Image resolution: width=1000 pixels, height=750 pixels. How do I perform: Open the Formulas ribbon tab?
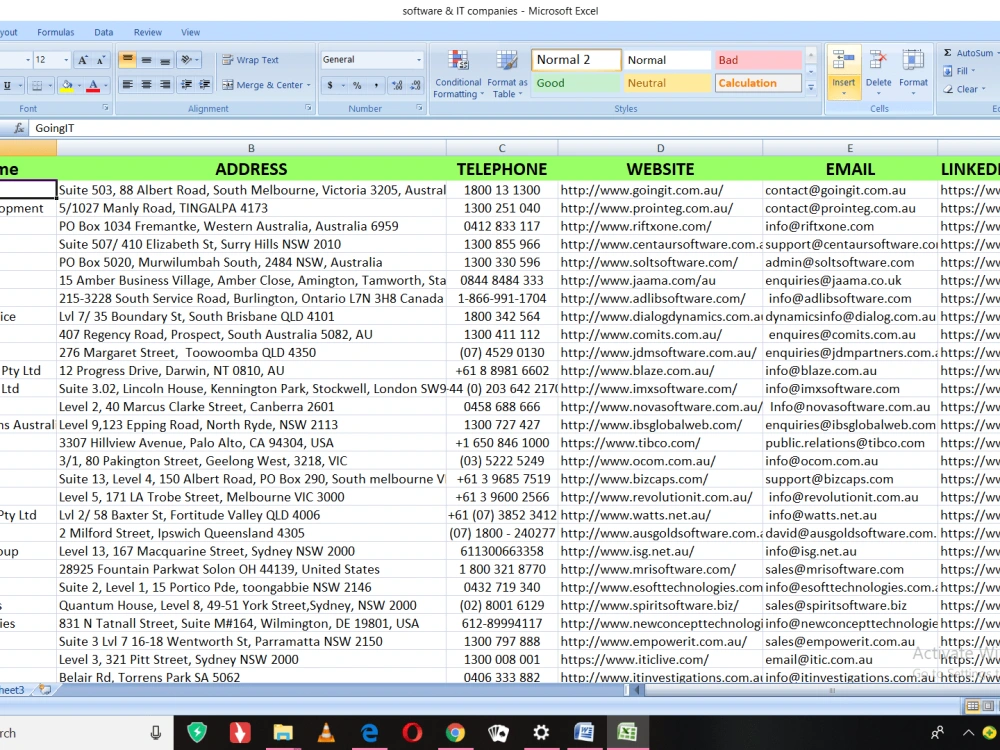tap(55, 32)
